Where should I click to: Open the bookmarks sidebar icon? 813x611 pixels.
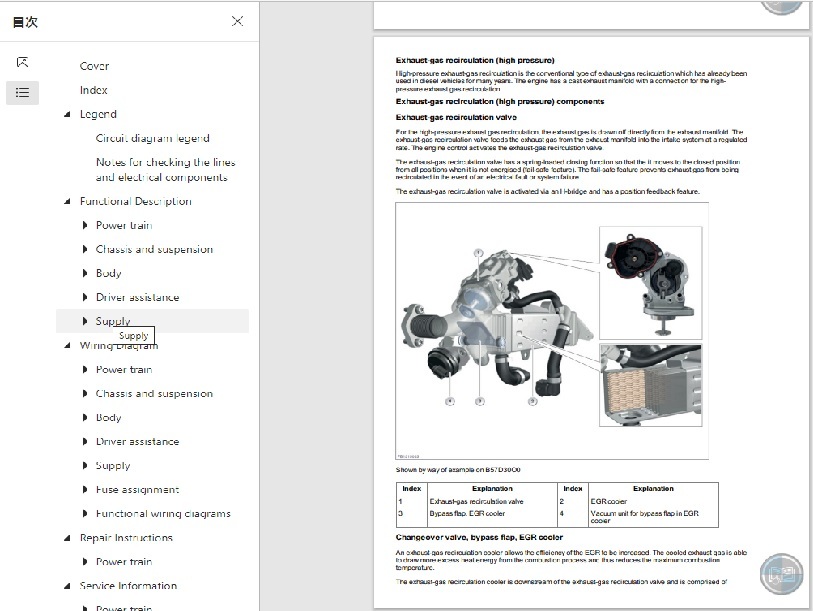tap(22, 62)
